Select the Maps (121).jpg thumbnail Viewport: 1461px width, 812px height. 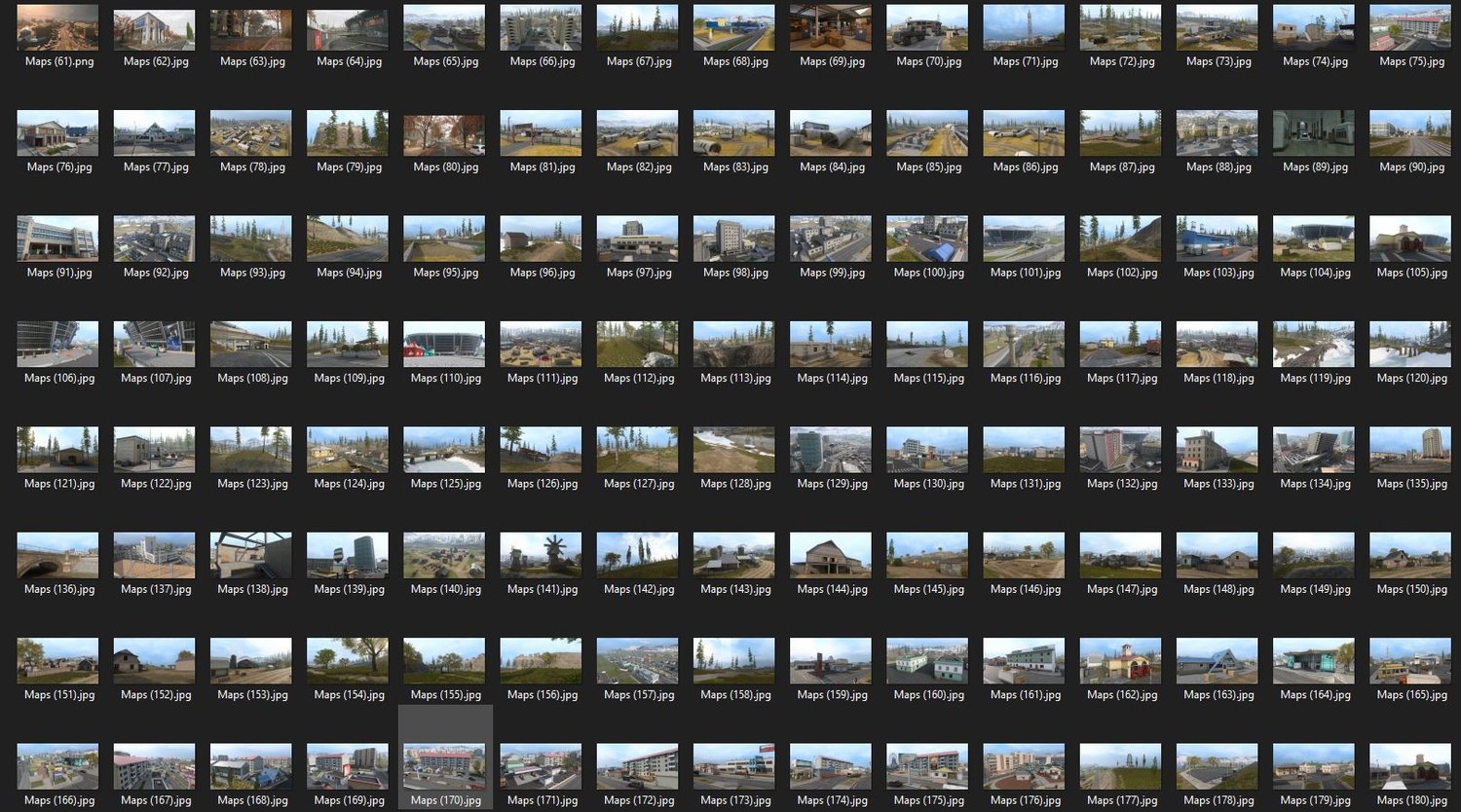(x=58, y=450)
